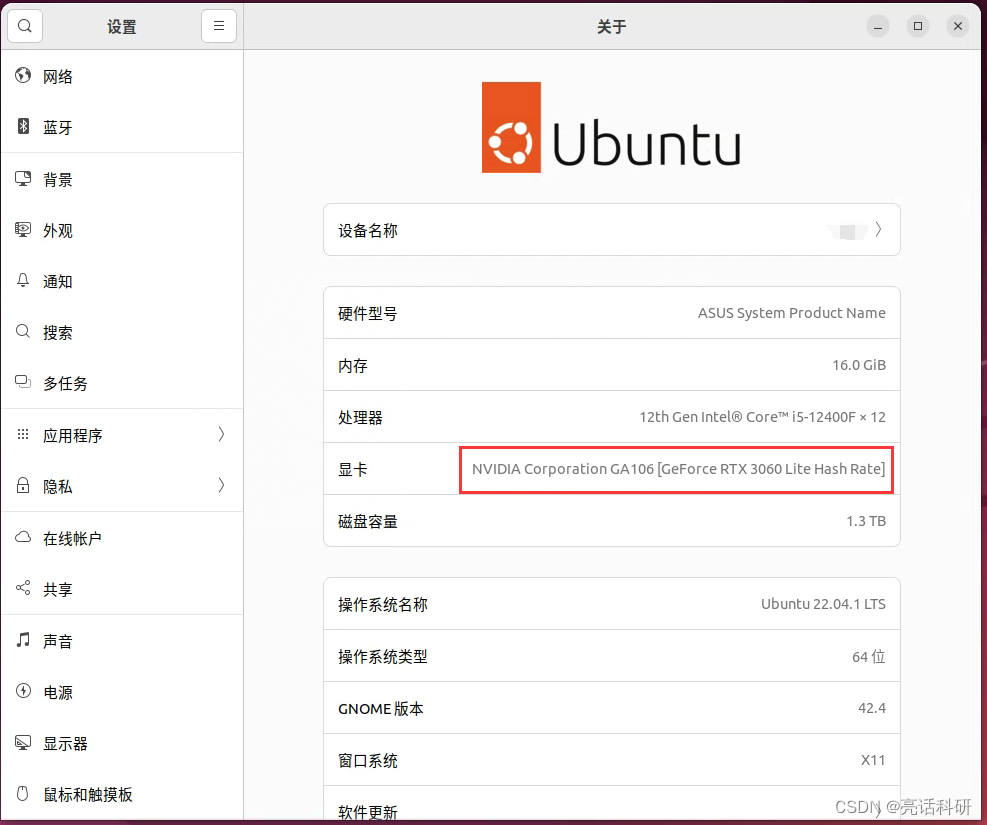
Task: Click the 内存 label
Action: point(352,366)
